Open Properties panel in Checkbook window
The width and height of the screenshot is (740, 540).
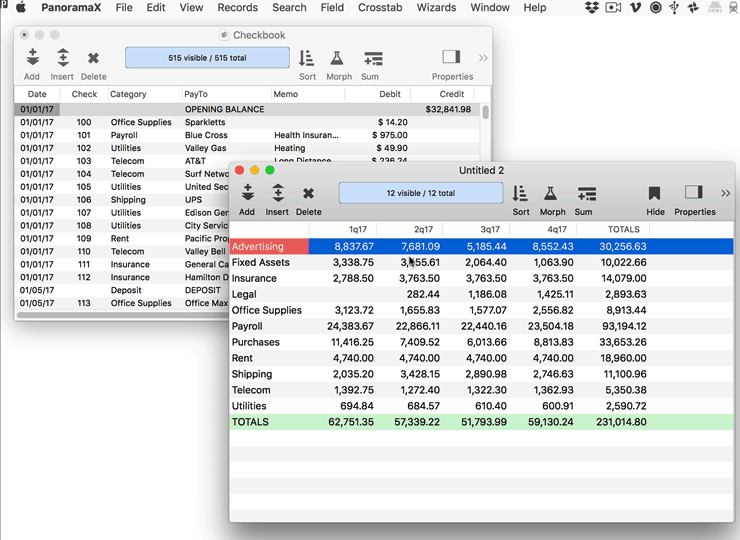451,57
